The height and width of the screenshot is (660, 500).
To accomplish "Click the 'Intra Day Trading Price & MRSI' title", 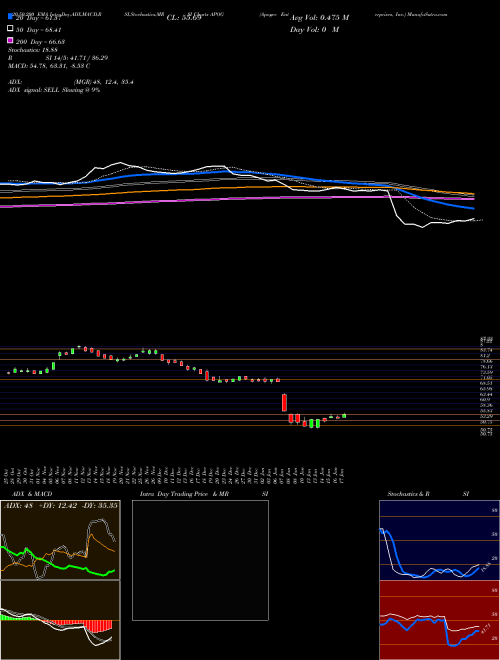I will point(204,494).
